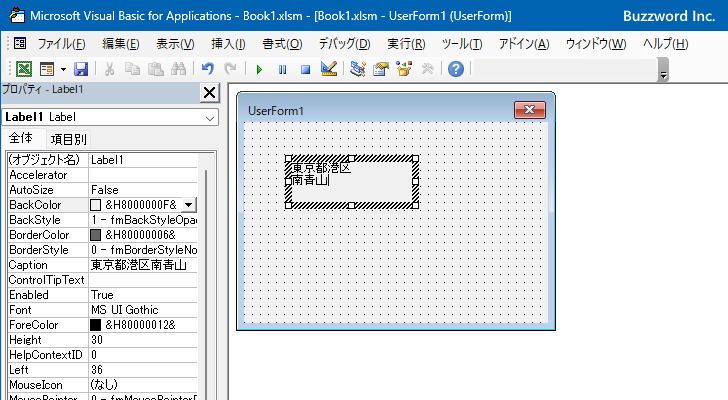Open the BackColor dropdown arrow
The height and width of the screenshot is (400, 728).
[188, 205]
